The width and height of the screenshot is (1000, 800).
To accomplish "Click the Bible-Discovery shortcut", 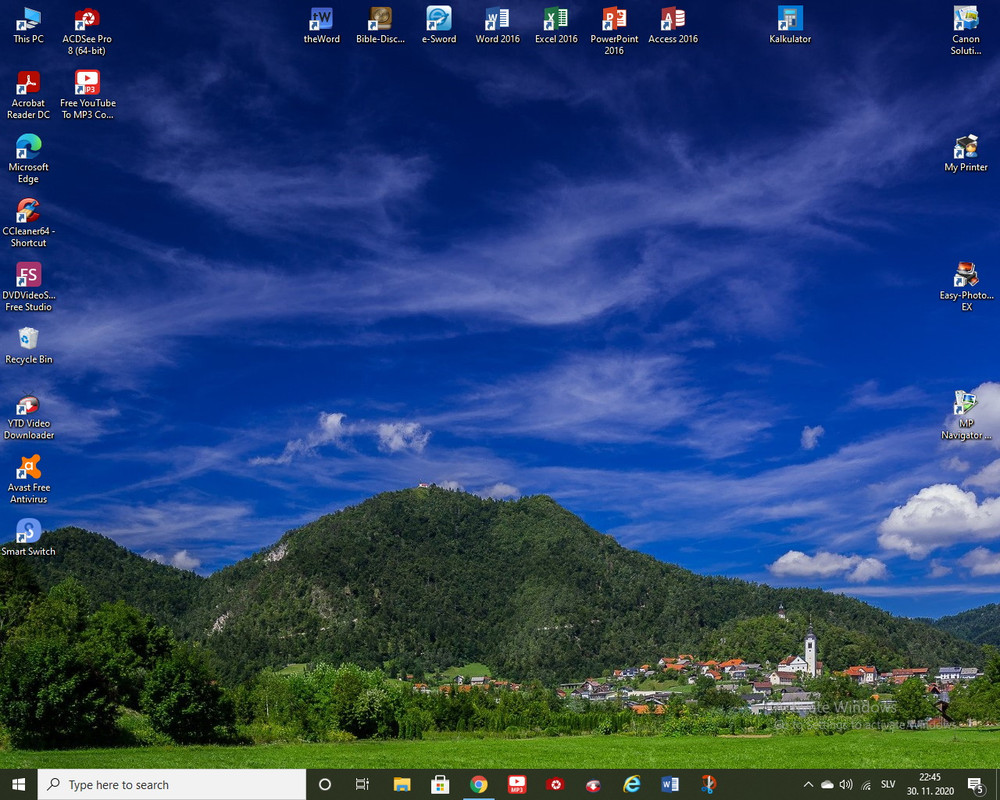I will (380, 26).
